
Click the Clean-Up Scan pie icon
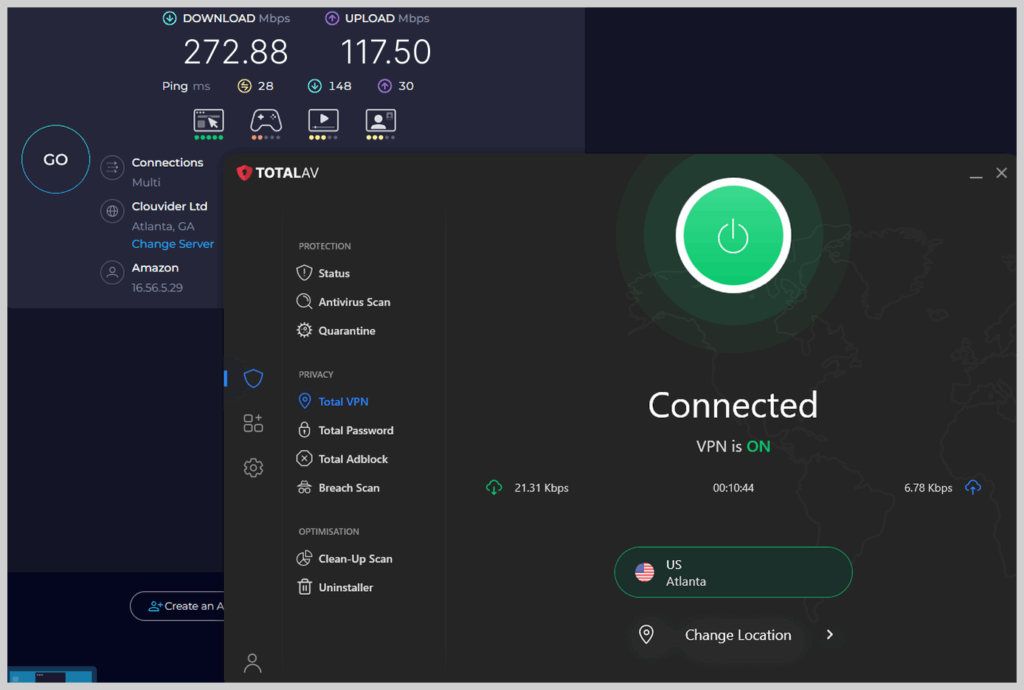(304, 558)
